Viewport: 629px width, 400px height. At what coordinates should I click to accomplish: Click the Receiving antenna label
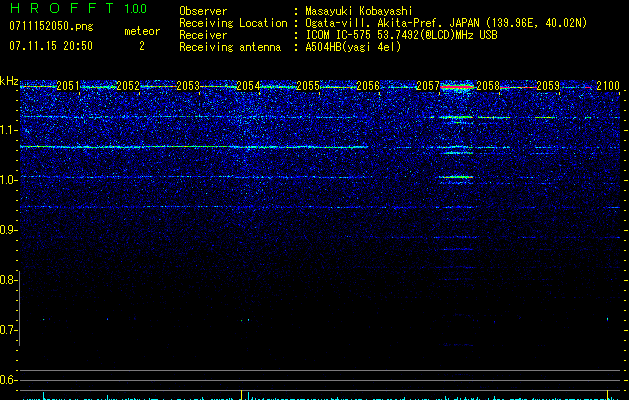click(230, 47)
